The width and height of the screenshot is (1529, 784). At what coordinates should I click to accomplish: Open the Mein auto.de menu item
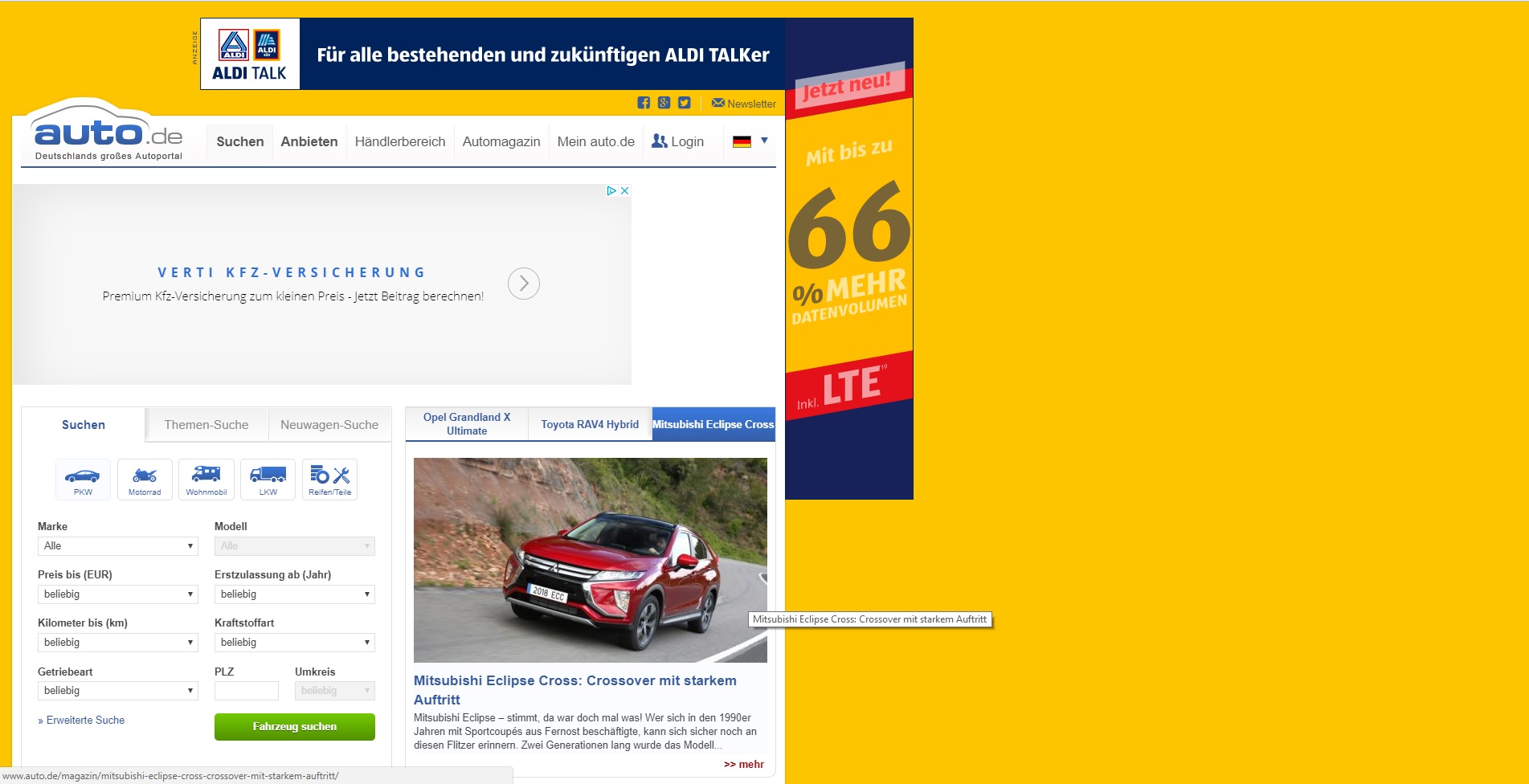coord(596,141)
